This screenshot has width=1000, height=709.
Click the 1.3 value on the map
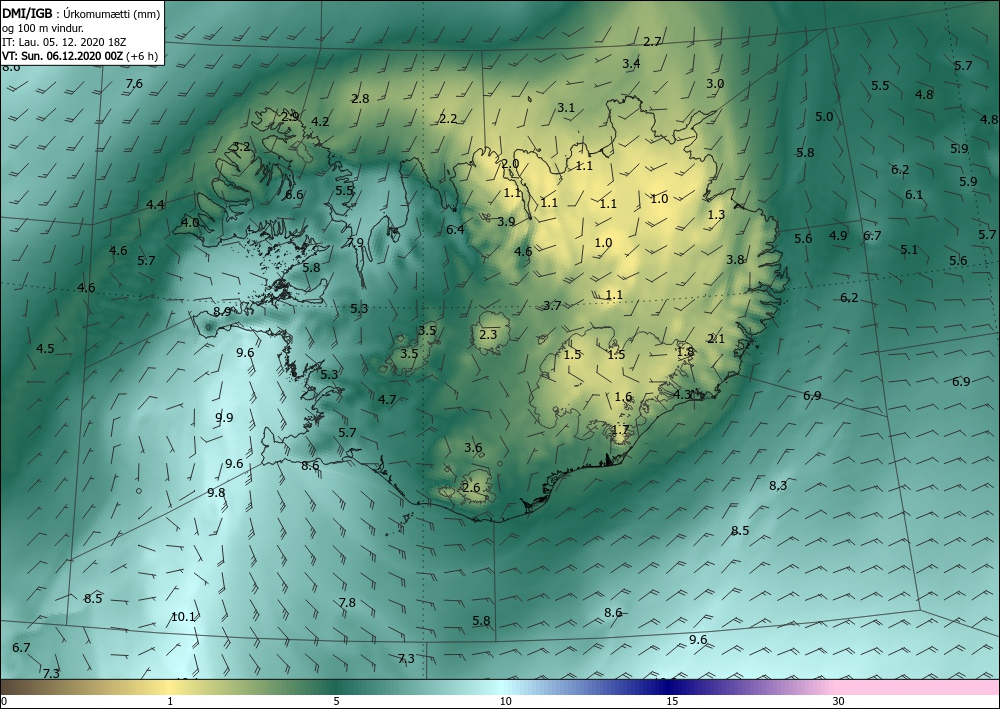[716, 215]
